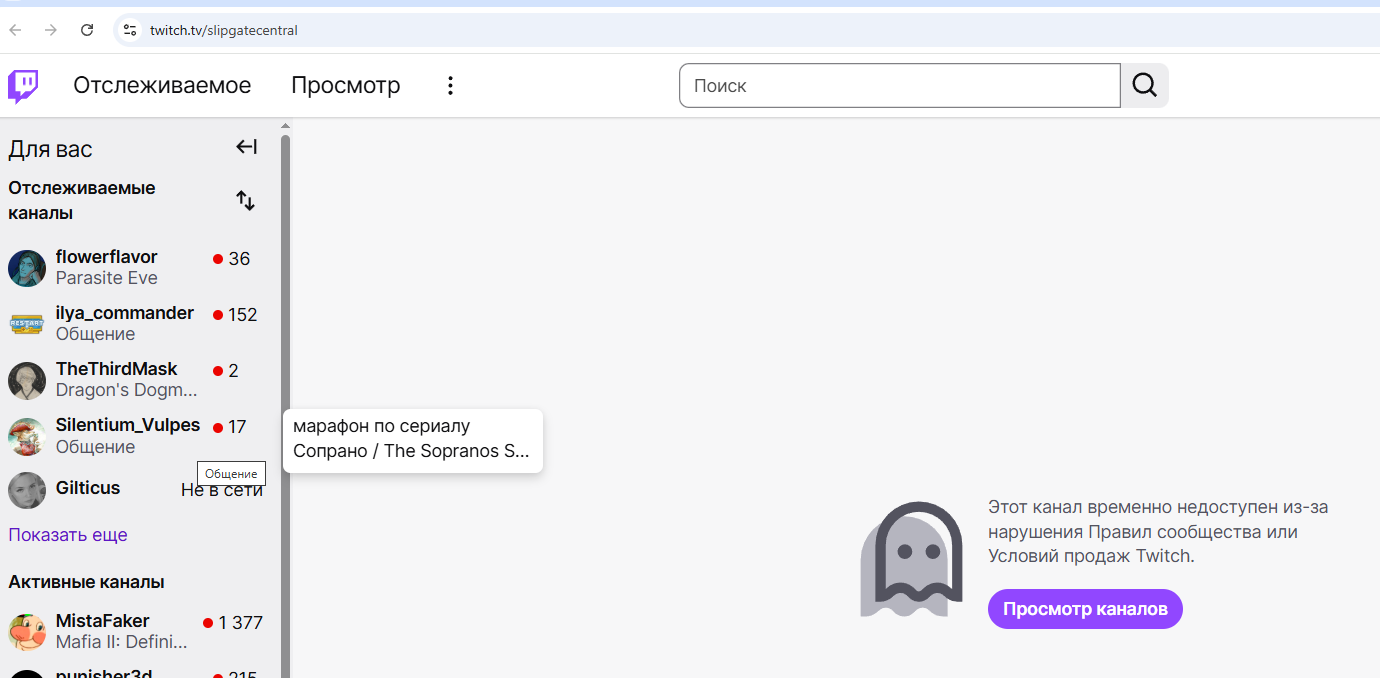Click the Отслеживаемые каналы heading
Image resolution: width=1380 pixels, height=678 pixels.
pos(82,200)
